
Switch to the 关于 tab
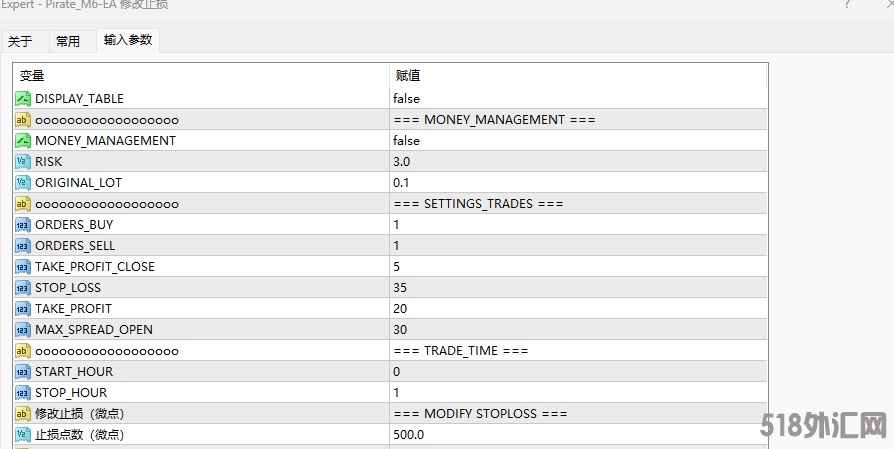20,41
